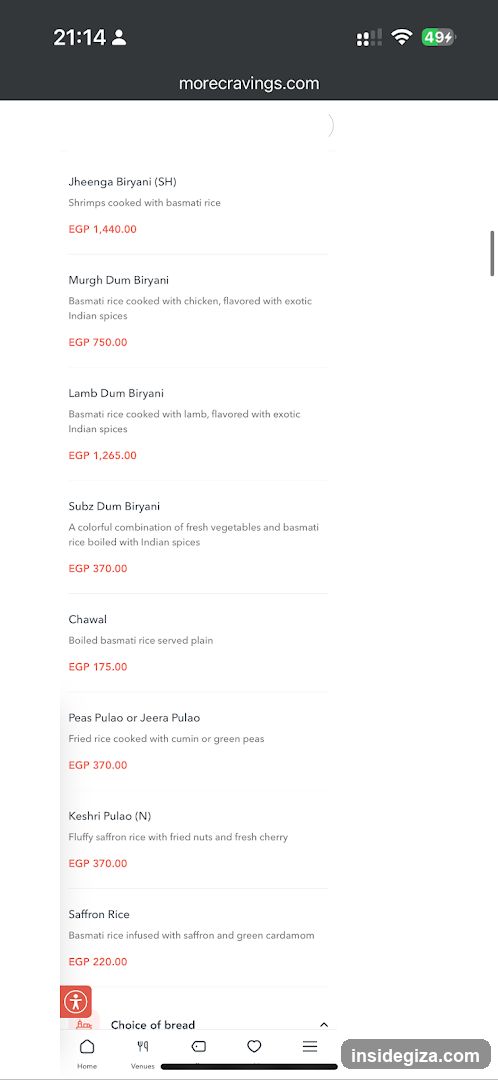Tap the morecravings.com address bar
The width and height of the screenshot is (498, 1080).
pos(249,83)
